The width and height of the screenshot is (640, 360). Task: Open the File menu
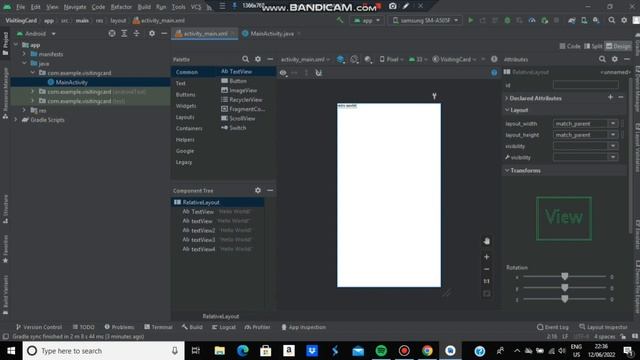coord(20,7)
